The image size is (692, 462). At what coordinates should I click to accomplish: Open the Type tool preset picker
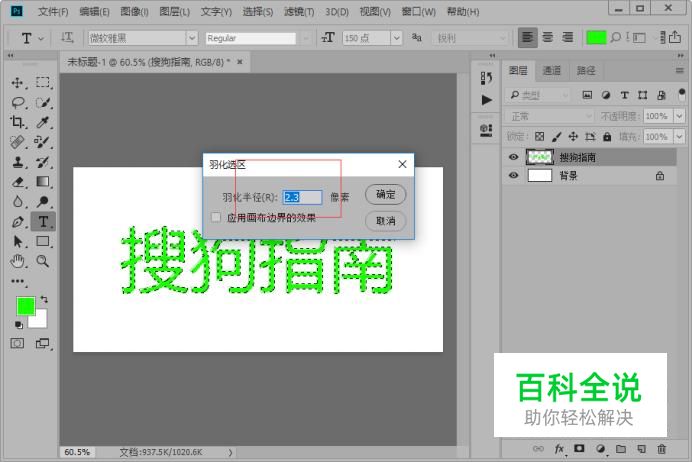tap(32, 38)
